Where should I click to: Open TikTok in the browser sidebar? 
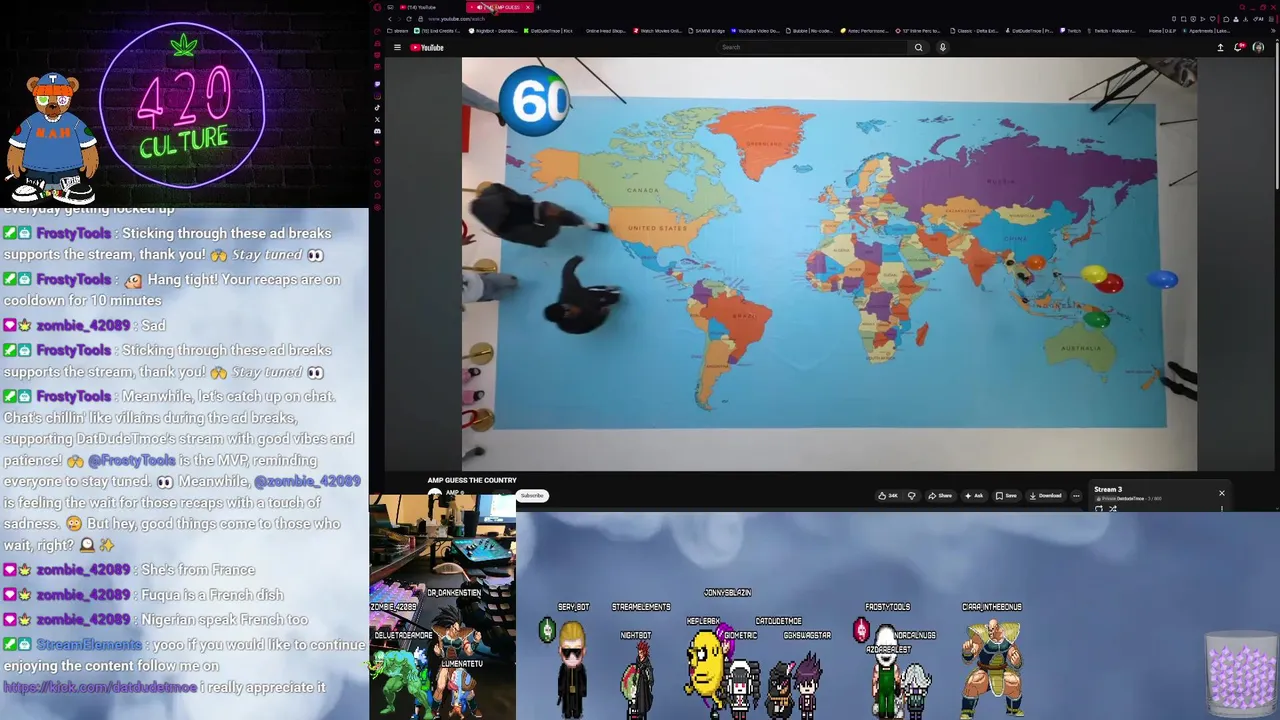(x=377, y=107)
